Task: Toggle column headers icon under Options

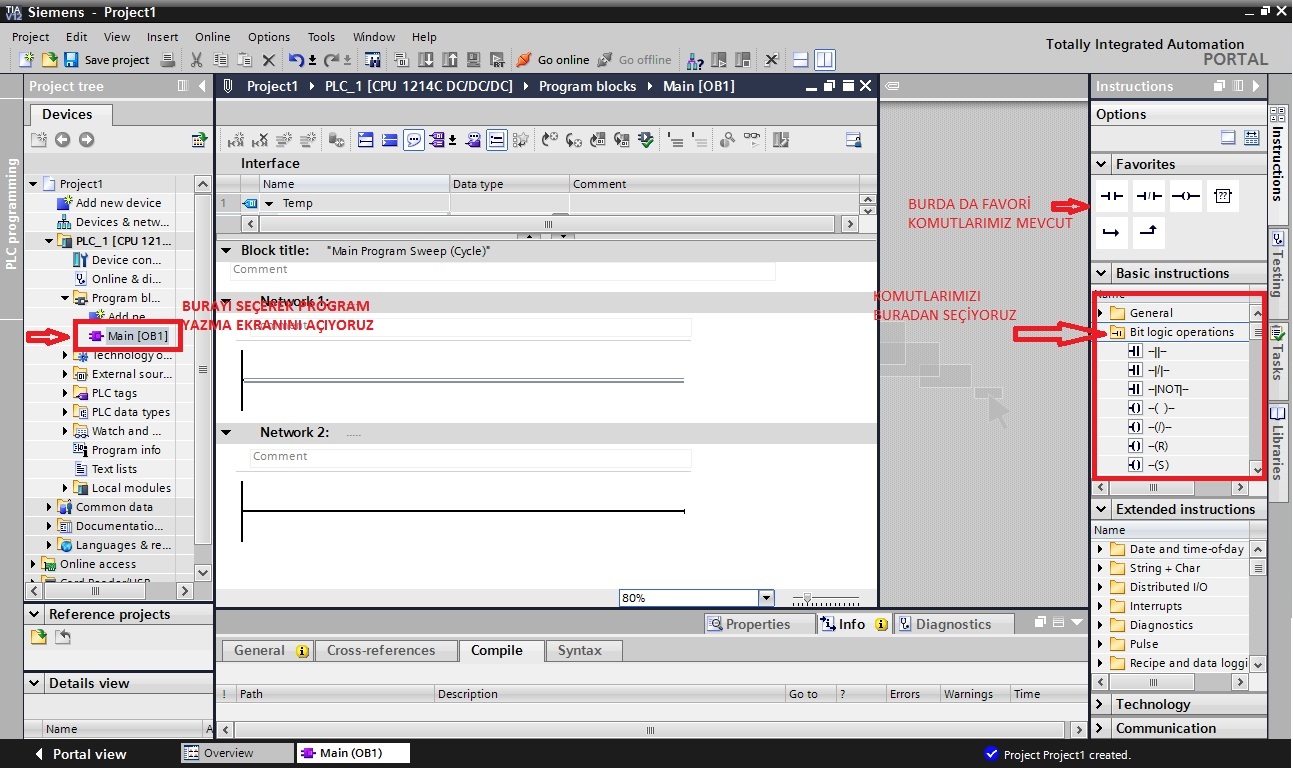Action: [x=1251, y=138]
